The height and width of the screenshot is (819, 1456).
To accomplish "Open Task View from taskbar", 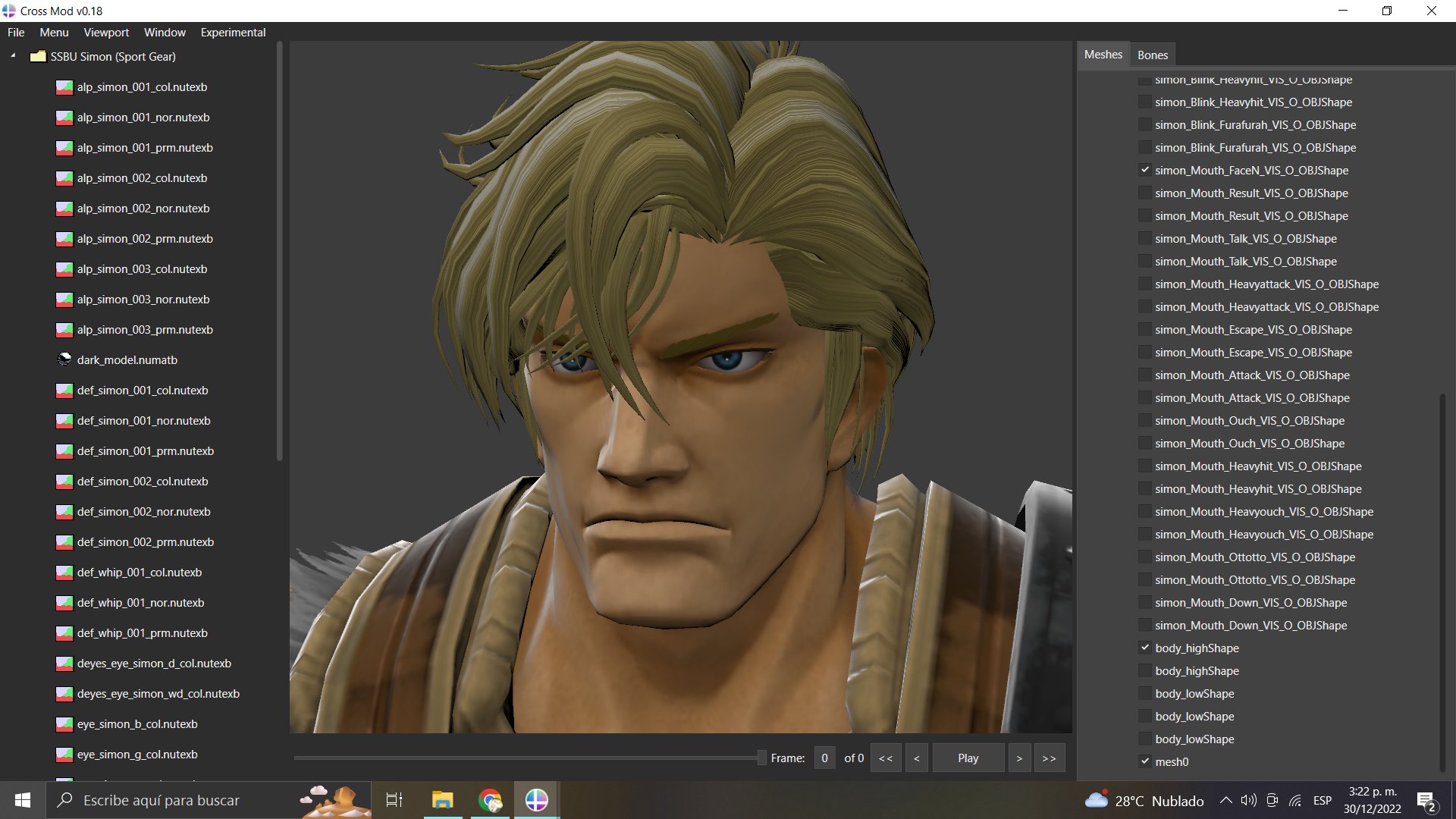I will pyautogui.click(x=394, y=800).
